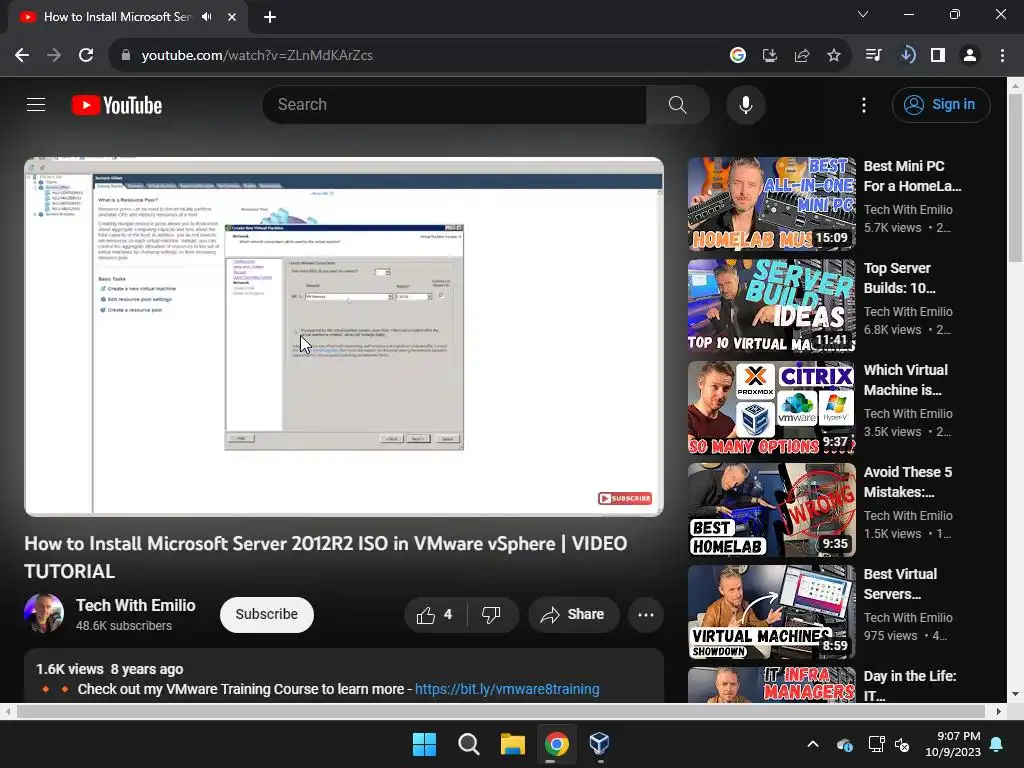Bookmark this tab with star

pos(834,56)
